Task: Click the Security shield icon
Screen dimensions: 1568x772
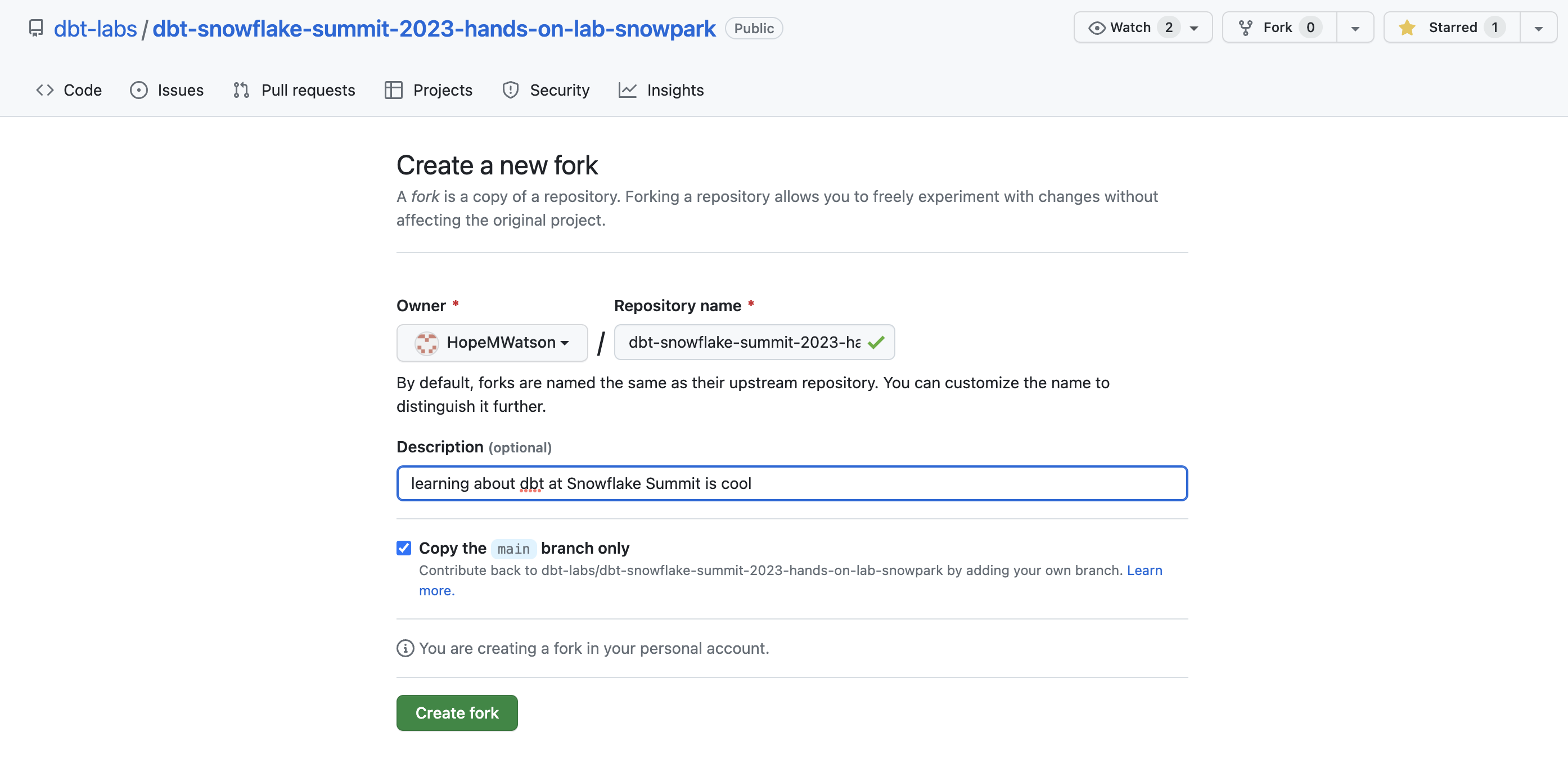Action: click(510, 89)
